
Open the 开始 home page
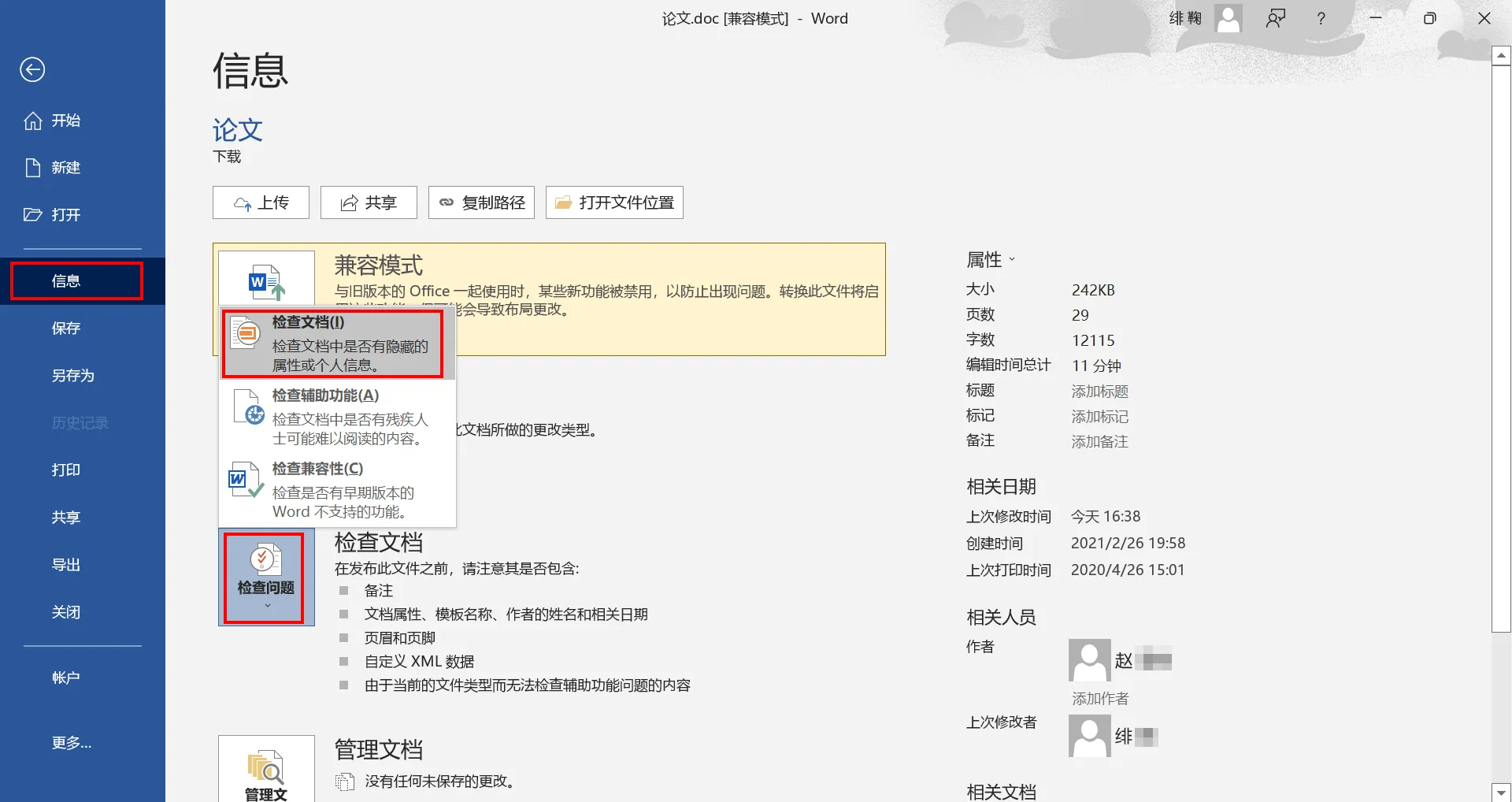click(83, 121)
